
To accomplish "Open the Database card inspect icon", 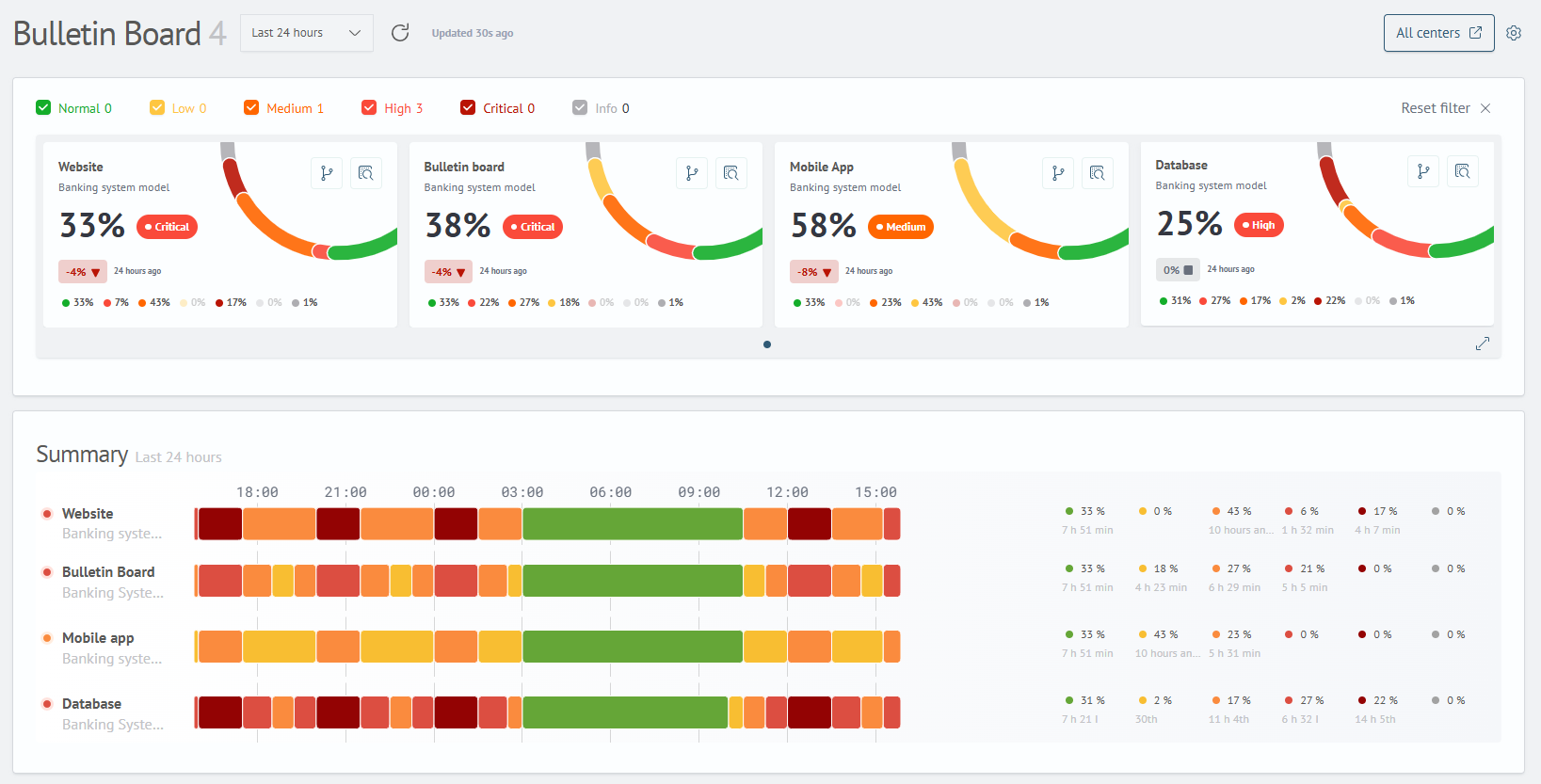I will point(1463,171).
